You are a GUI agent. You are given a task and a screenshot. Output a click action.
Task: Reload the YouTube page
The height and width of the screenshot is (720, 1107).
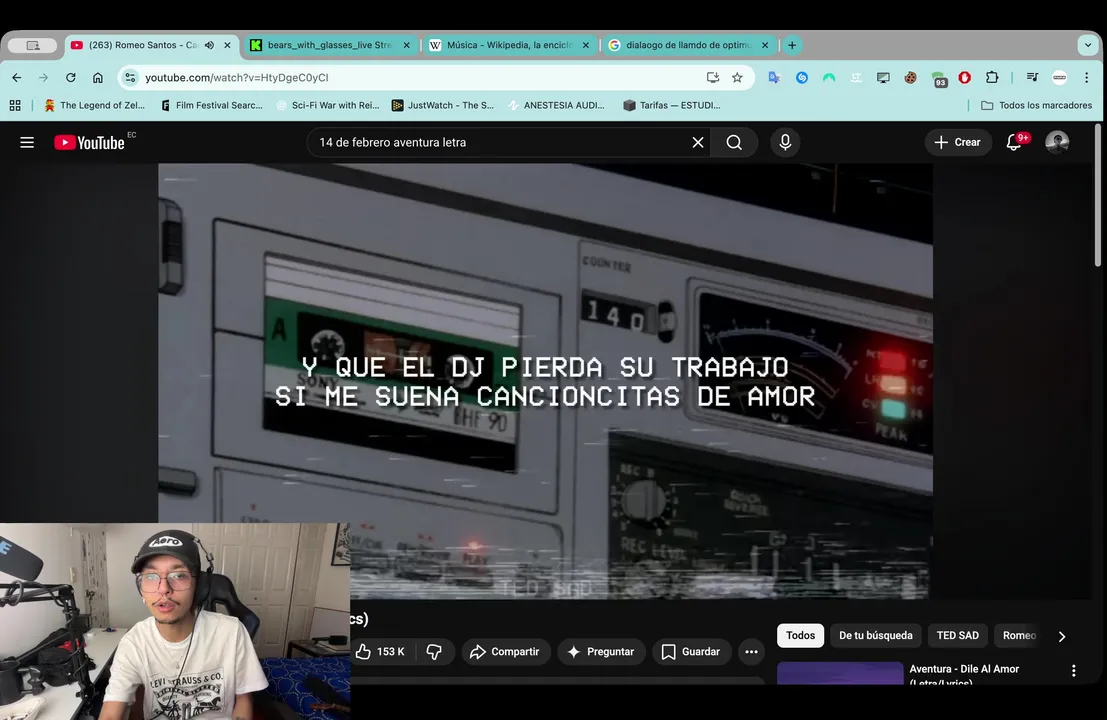point(71,78)
